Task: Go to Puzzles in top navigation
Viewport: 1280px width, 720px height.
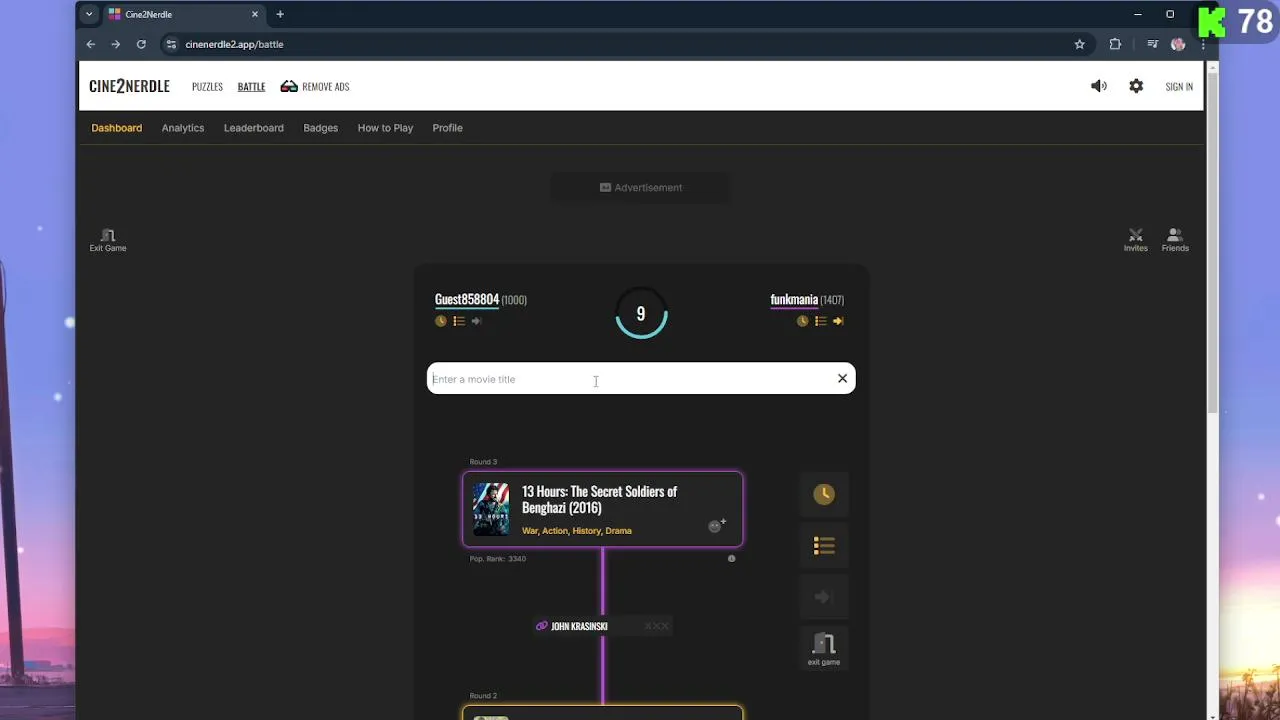Action: pyautogui.click(x=207, y=87)
